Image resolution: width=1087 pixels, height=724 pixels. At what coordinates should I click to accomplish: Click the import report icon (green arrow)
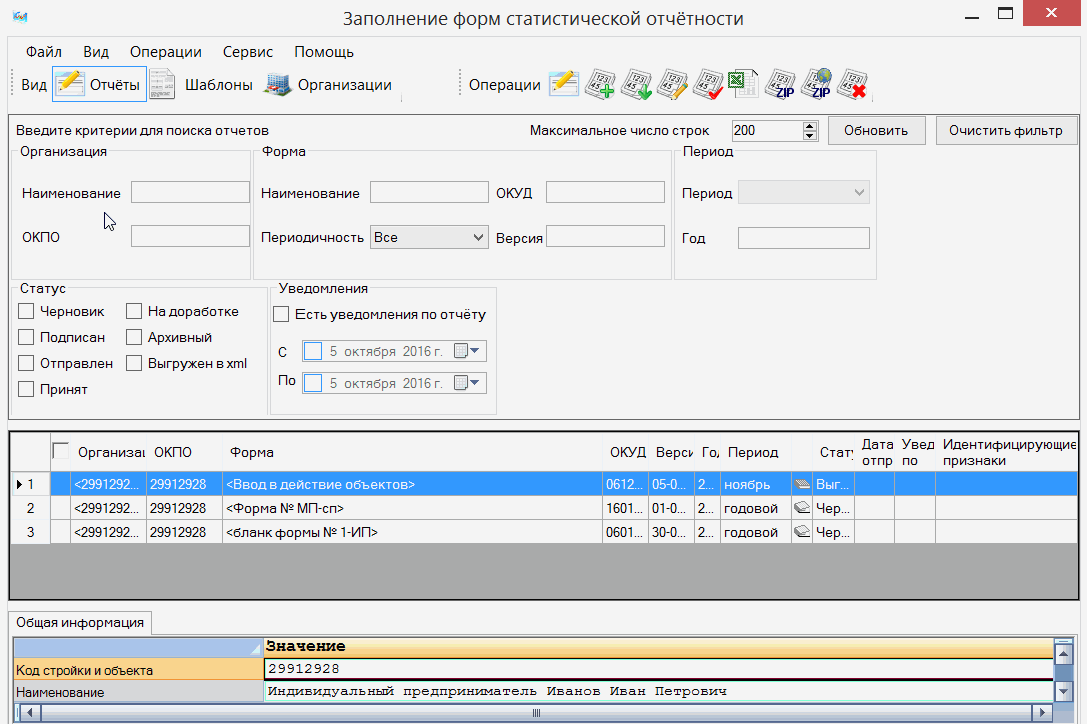(x=636, y=85)
